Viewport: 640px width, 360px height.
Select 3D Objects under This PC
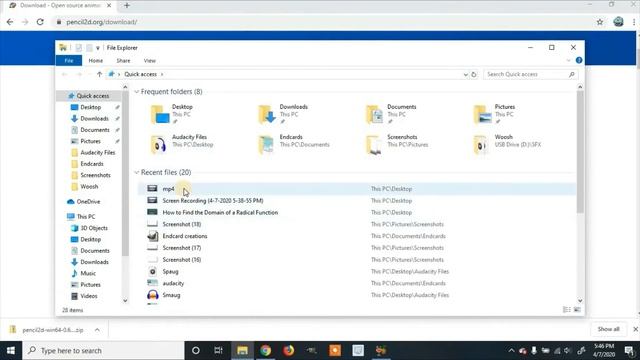click(94, 228)
